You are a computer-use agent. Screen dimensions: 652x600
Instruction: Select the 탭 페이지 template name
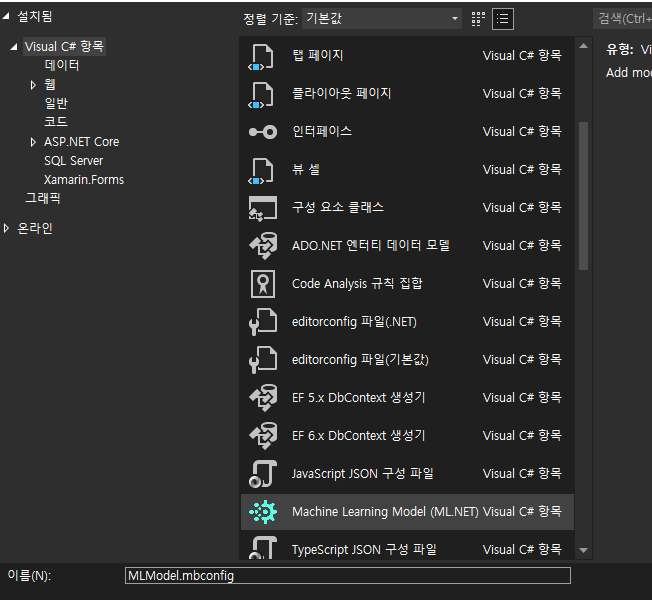318,56
